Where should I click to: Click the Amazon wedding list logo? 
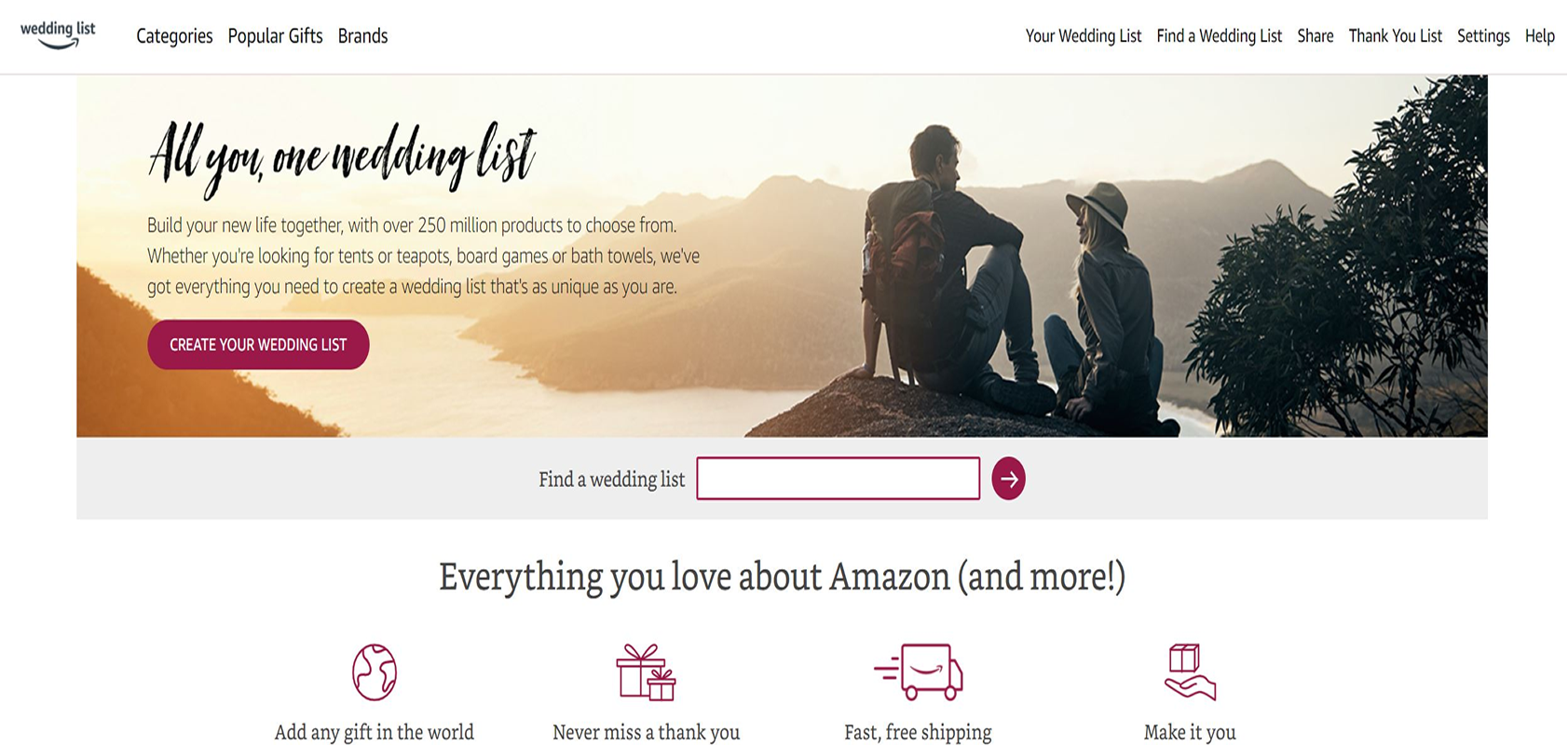click(58, 34)
